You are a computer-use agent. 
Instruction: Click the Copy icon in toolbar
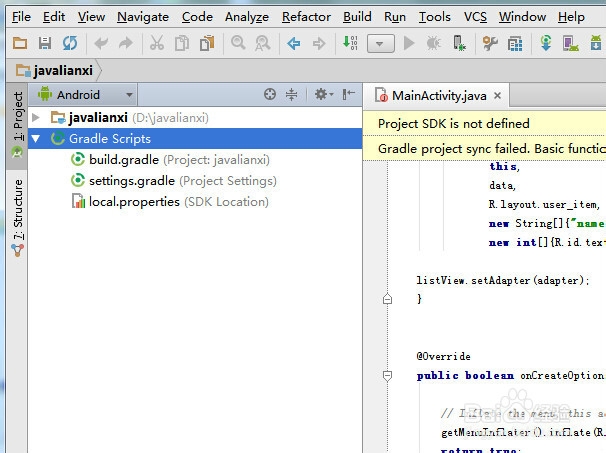click(182, 43)
